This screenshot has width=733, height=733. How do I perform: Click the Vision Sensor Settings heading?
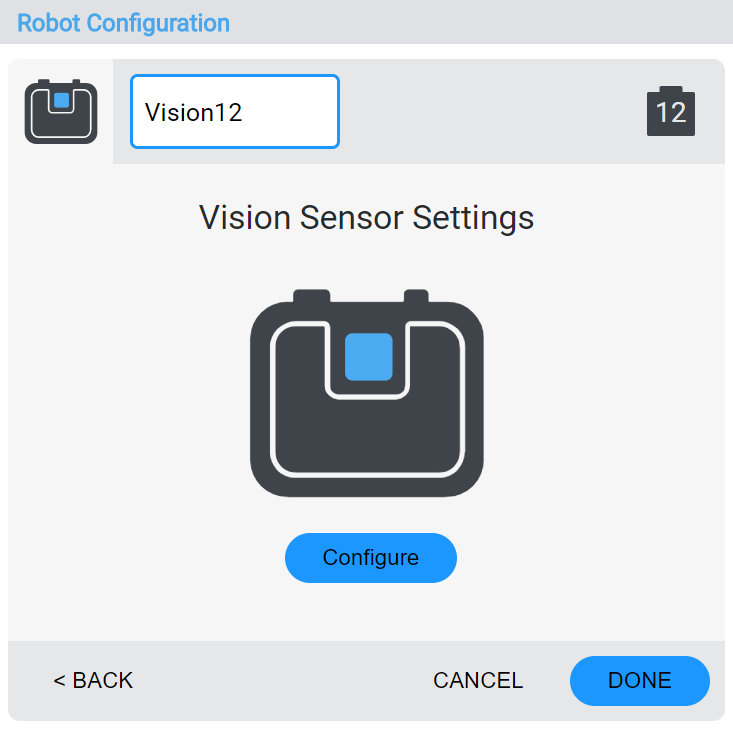click(x=367, y=218)
